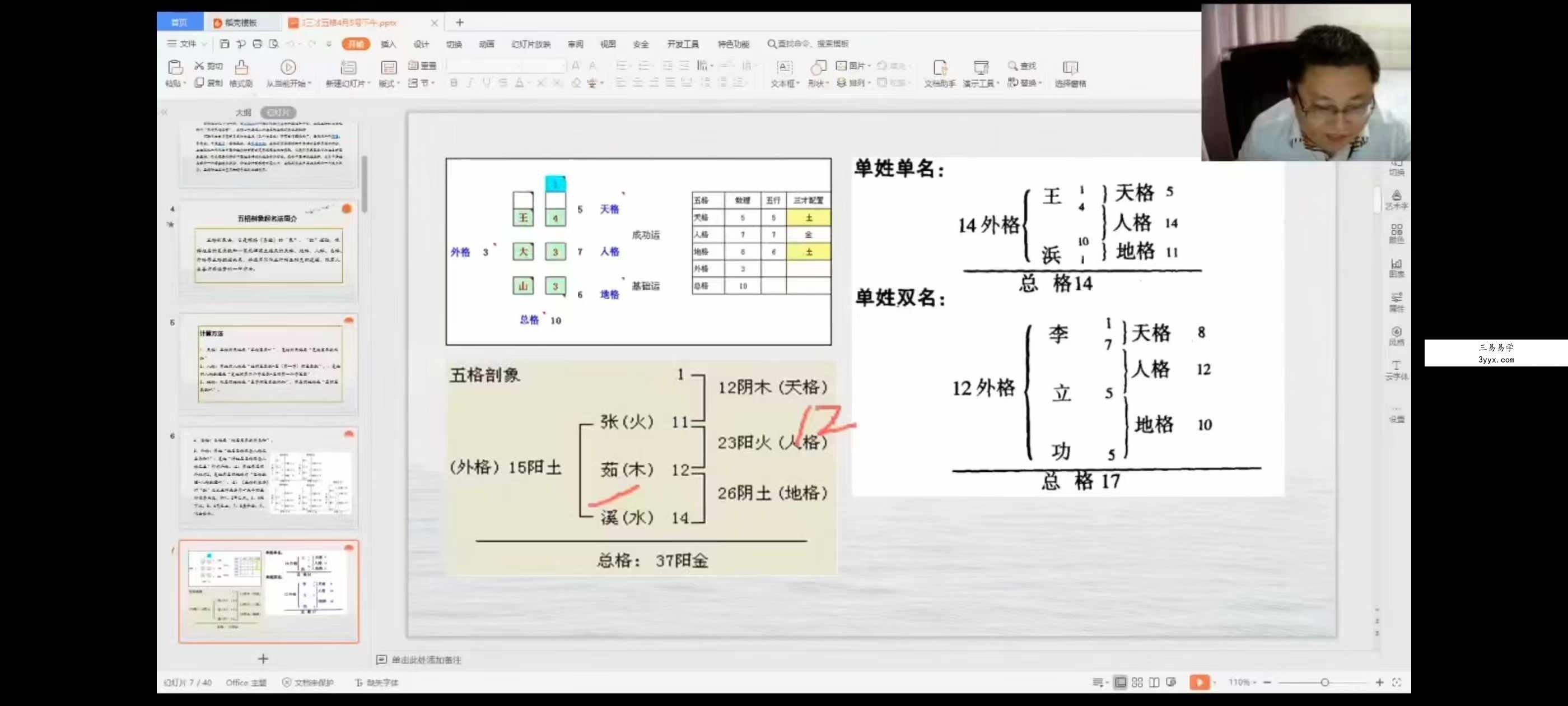Toggle Italic formatting
This screenshot has height=706, width=1568.
[470, 83]
